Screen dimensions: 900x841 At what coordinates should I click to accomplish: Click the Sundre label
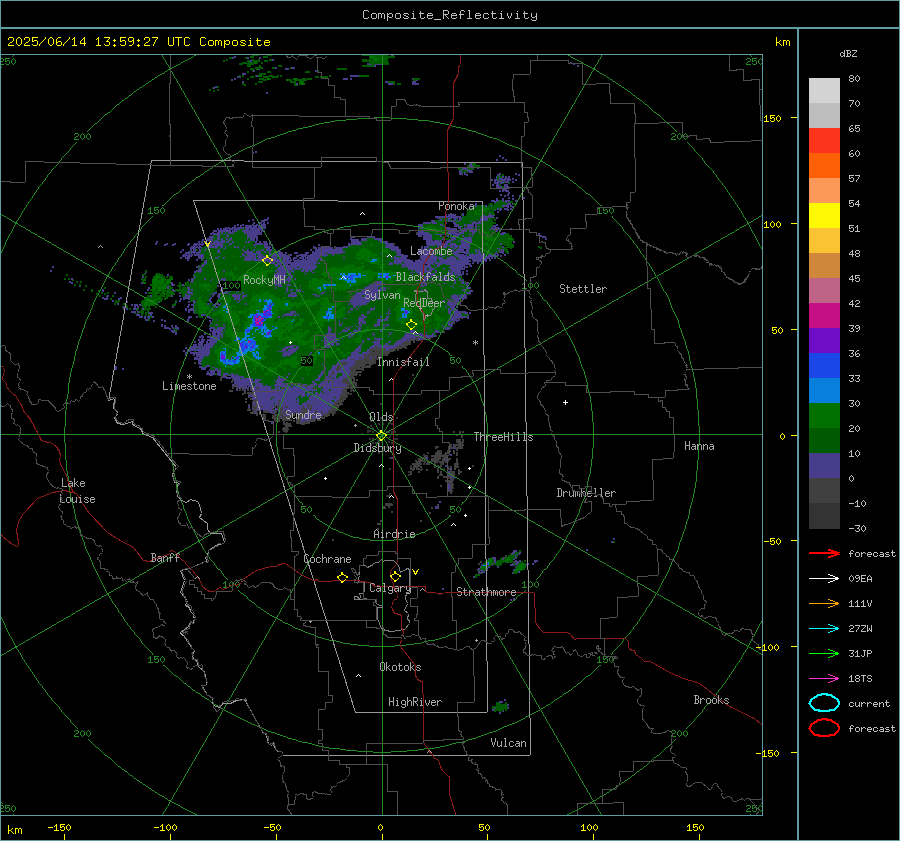(303, 414)
